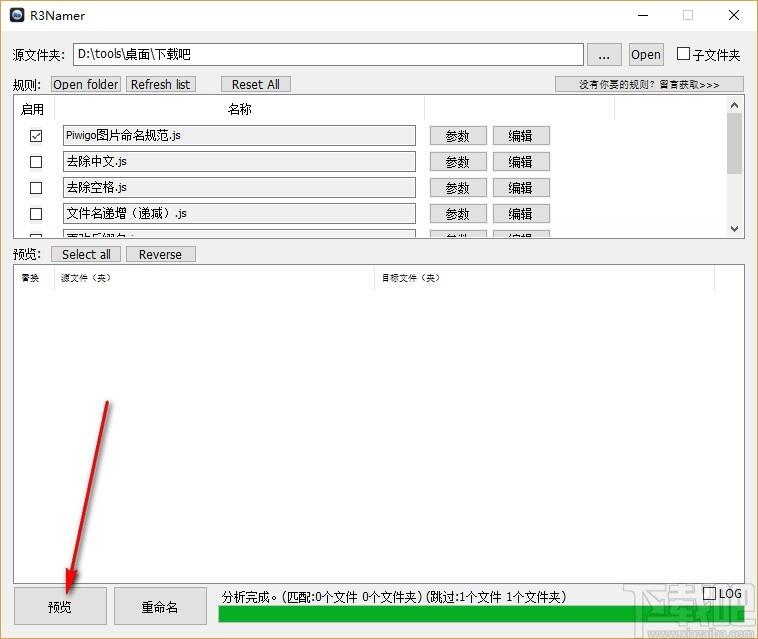The width and height of the screenshot is (758, 639).
Task: Enable the 文件名递增（递减）.js rule checkbox
Action: 36,214
